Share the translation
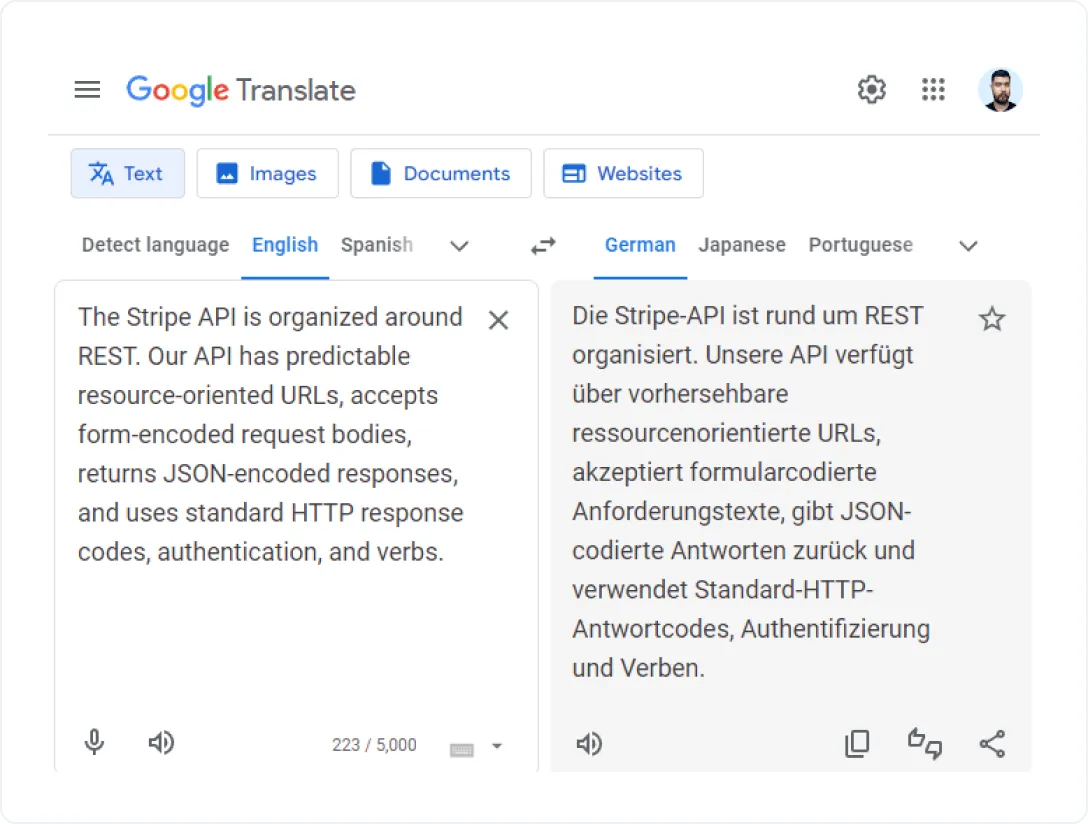 coord(992,744)
